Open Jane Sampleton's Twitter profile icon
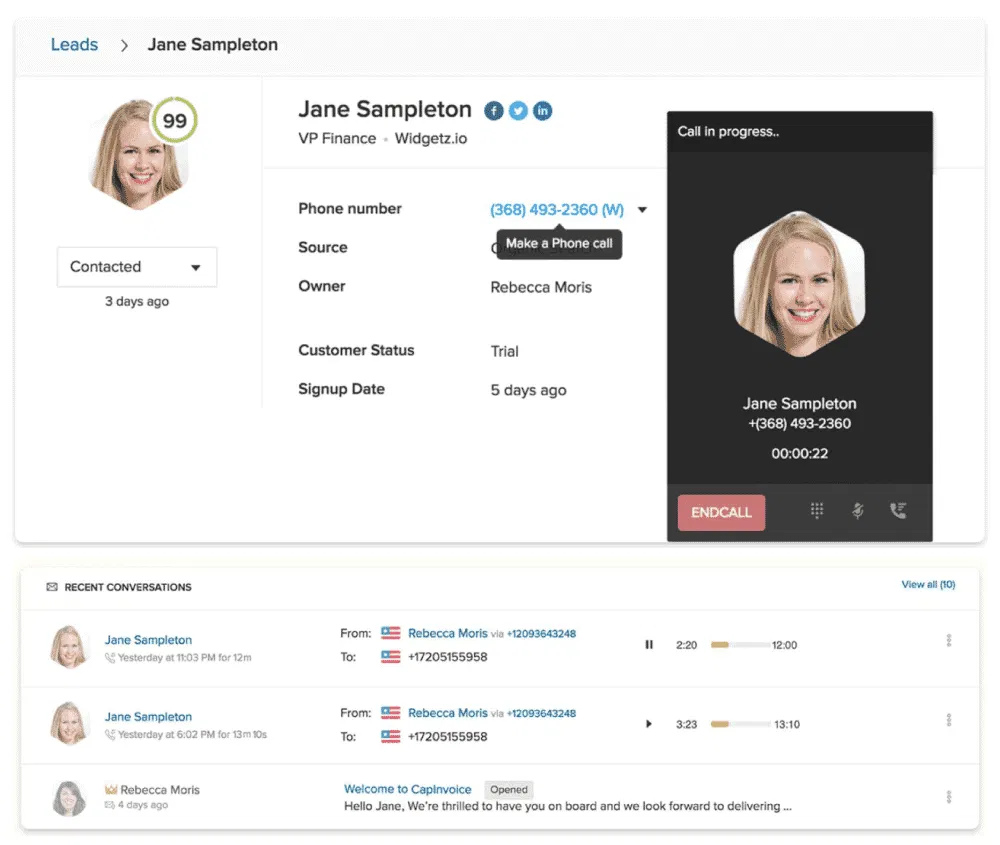This screenshot has height=845, width=1000. (x=518, y=111)
